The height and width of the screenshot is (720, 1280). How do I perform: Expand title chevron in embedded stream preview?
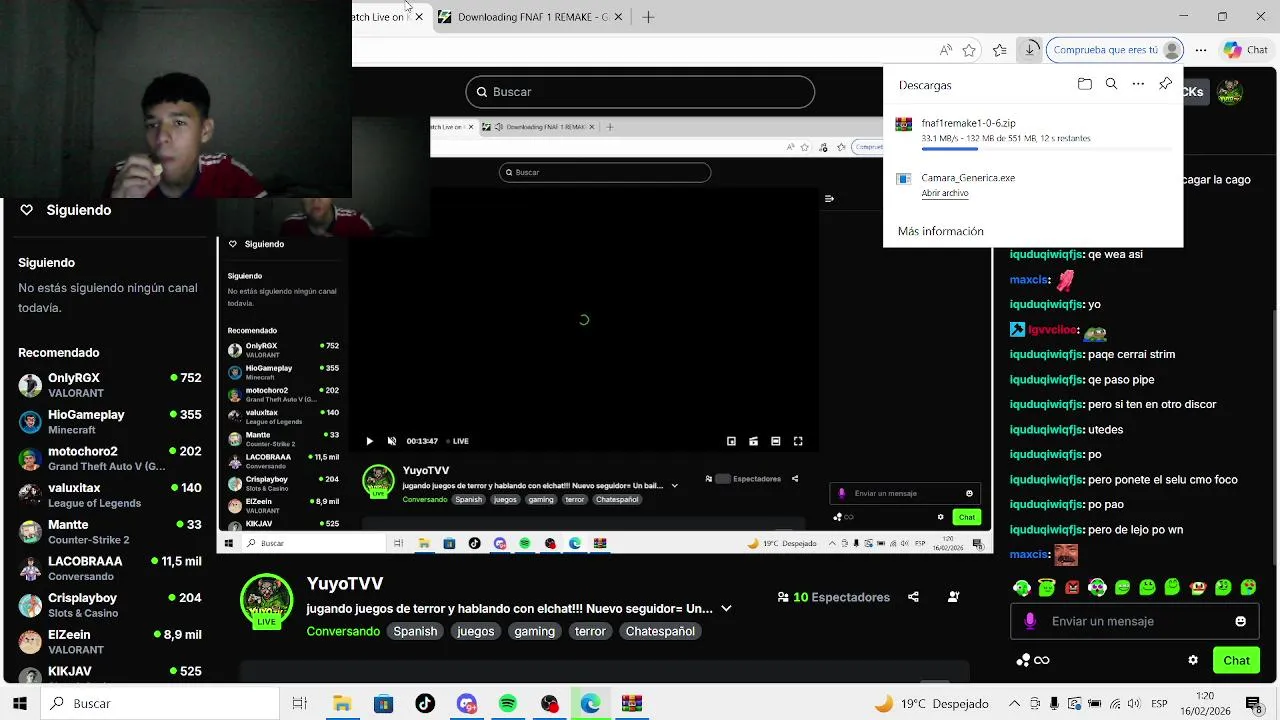(674, 486)
